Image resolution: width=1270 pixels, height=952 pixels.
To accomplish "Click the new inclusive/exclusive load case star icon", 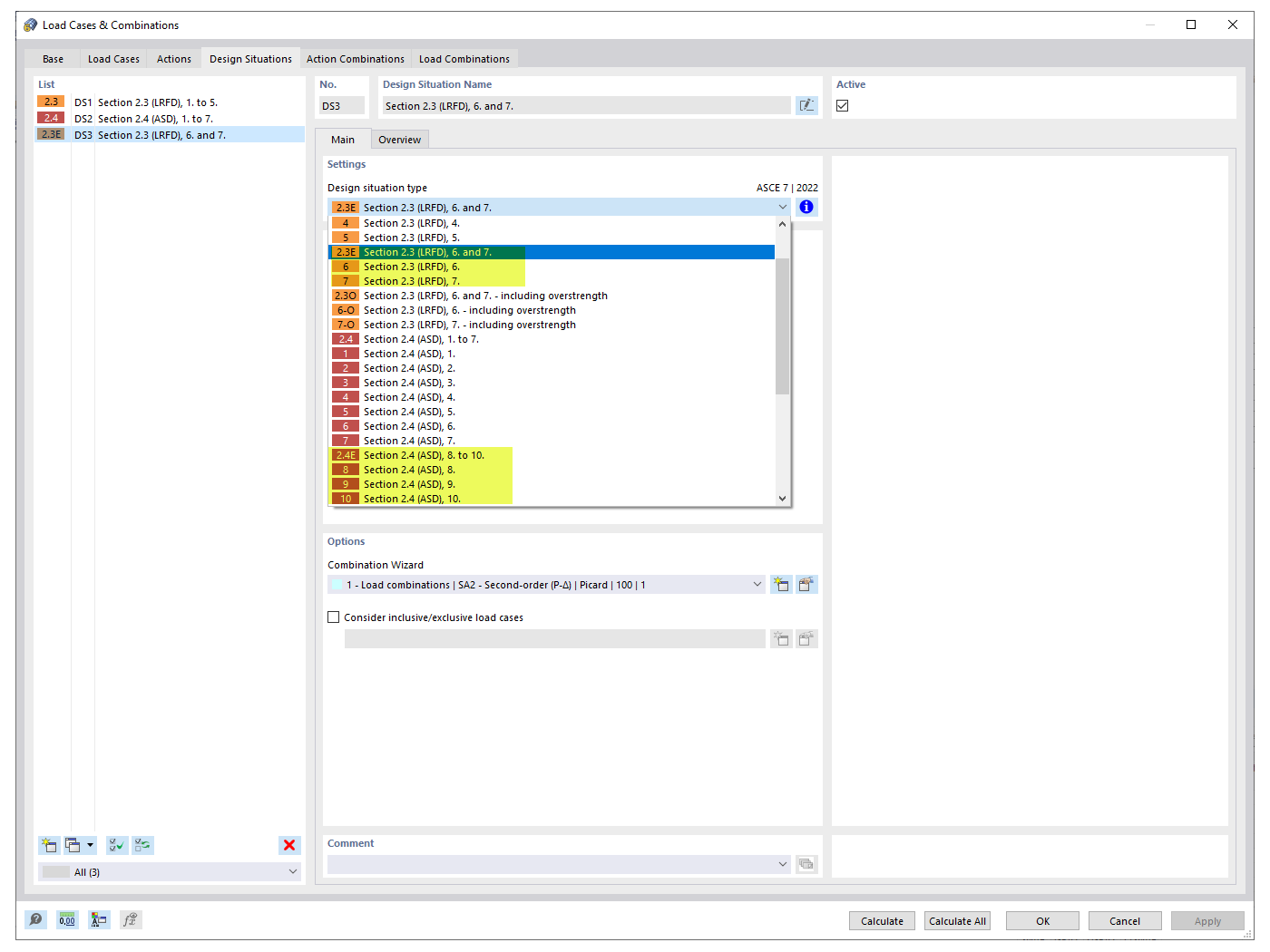I will point(781,639).
